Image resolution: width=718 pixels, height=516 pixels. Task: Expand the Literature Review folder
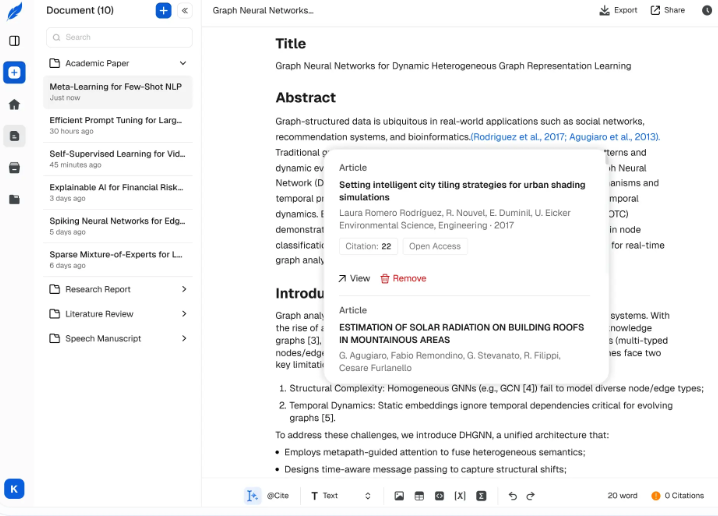click(183, 314)
